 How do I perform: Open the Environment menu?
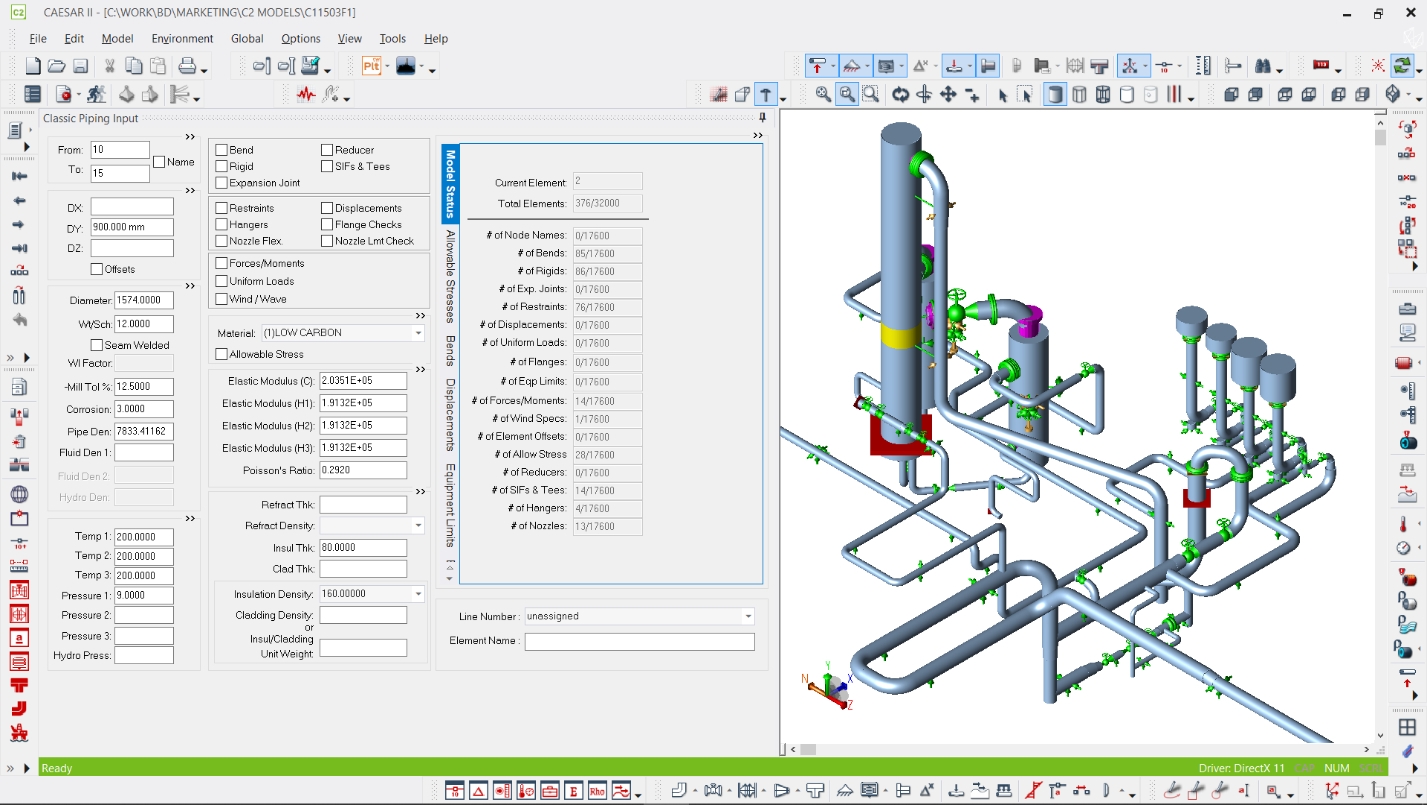182,39
